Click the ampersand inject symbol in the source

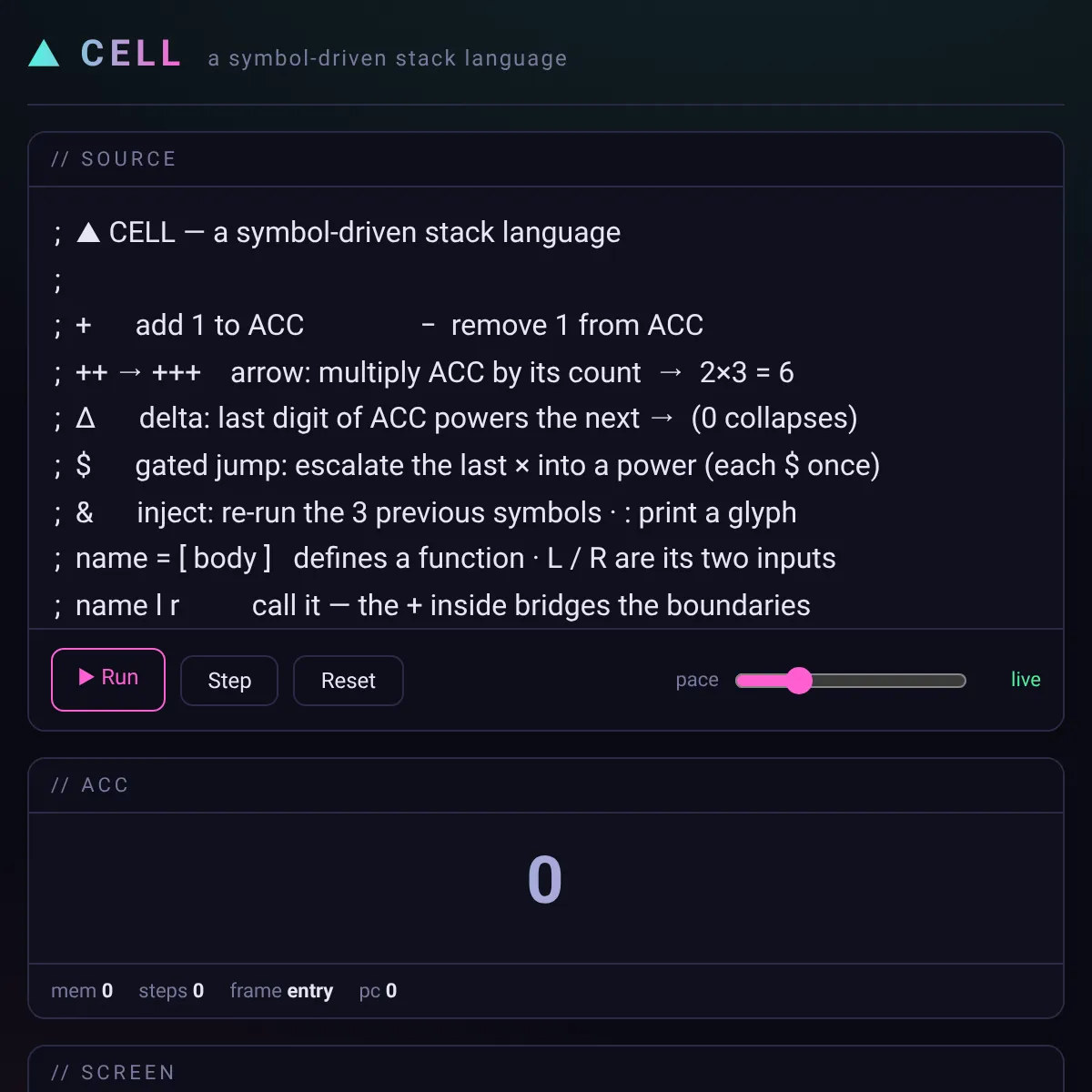pyautogui.click(x=85, y=512)
